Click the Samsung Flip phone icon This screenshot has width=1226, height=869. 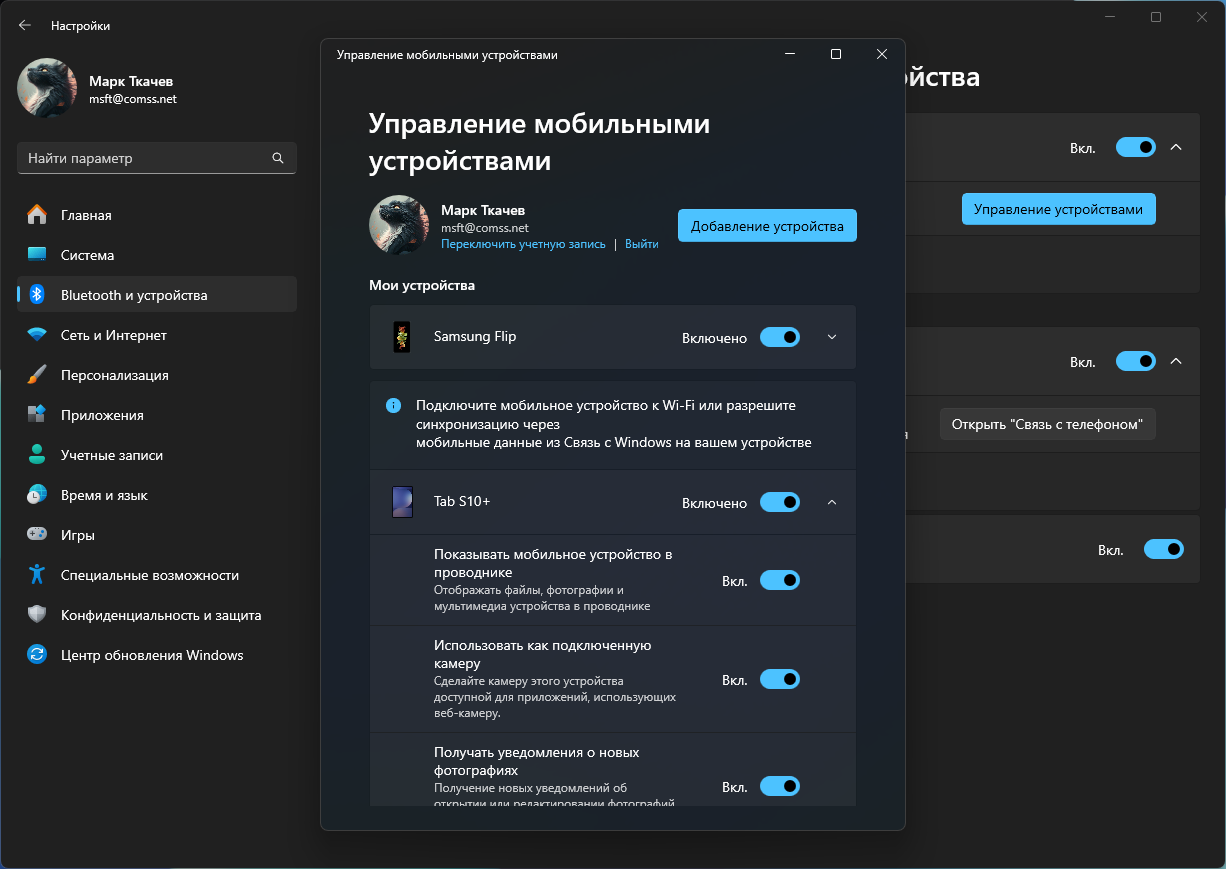click(402, 337)
